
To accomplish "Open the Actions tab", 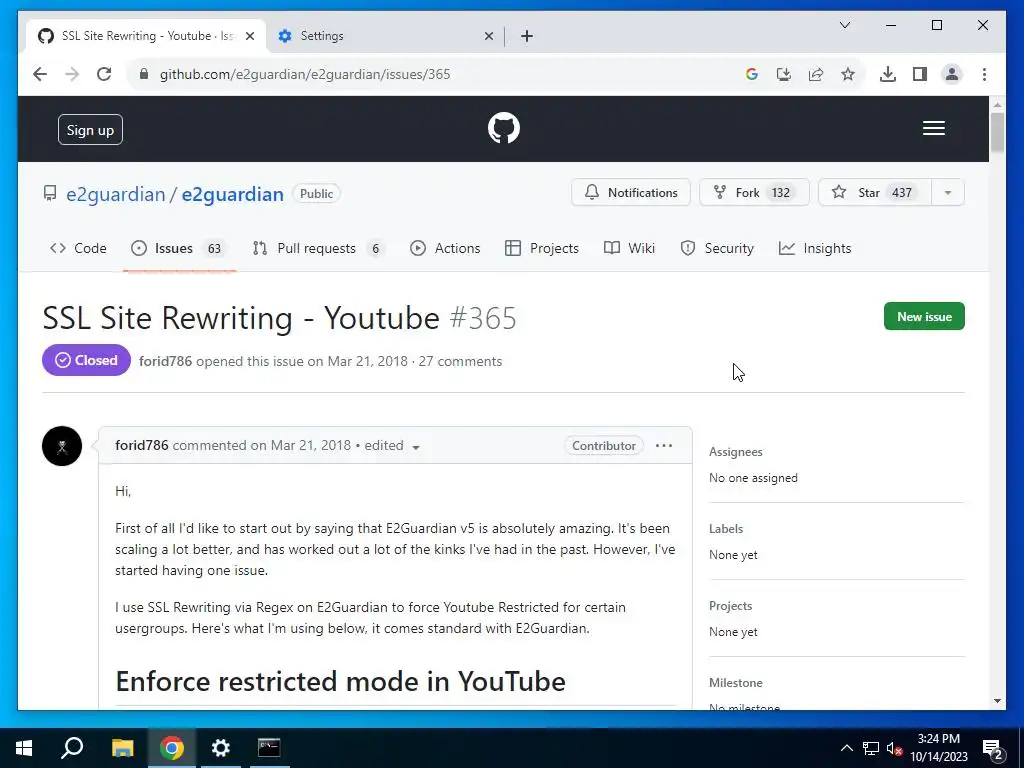I will click(x=445, y=248).
